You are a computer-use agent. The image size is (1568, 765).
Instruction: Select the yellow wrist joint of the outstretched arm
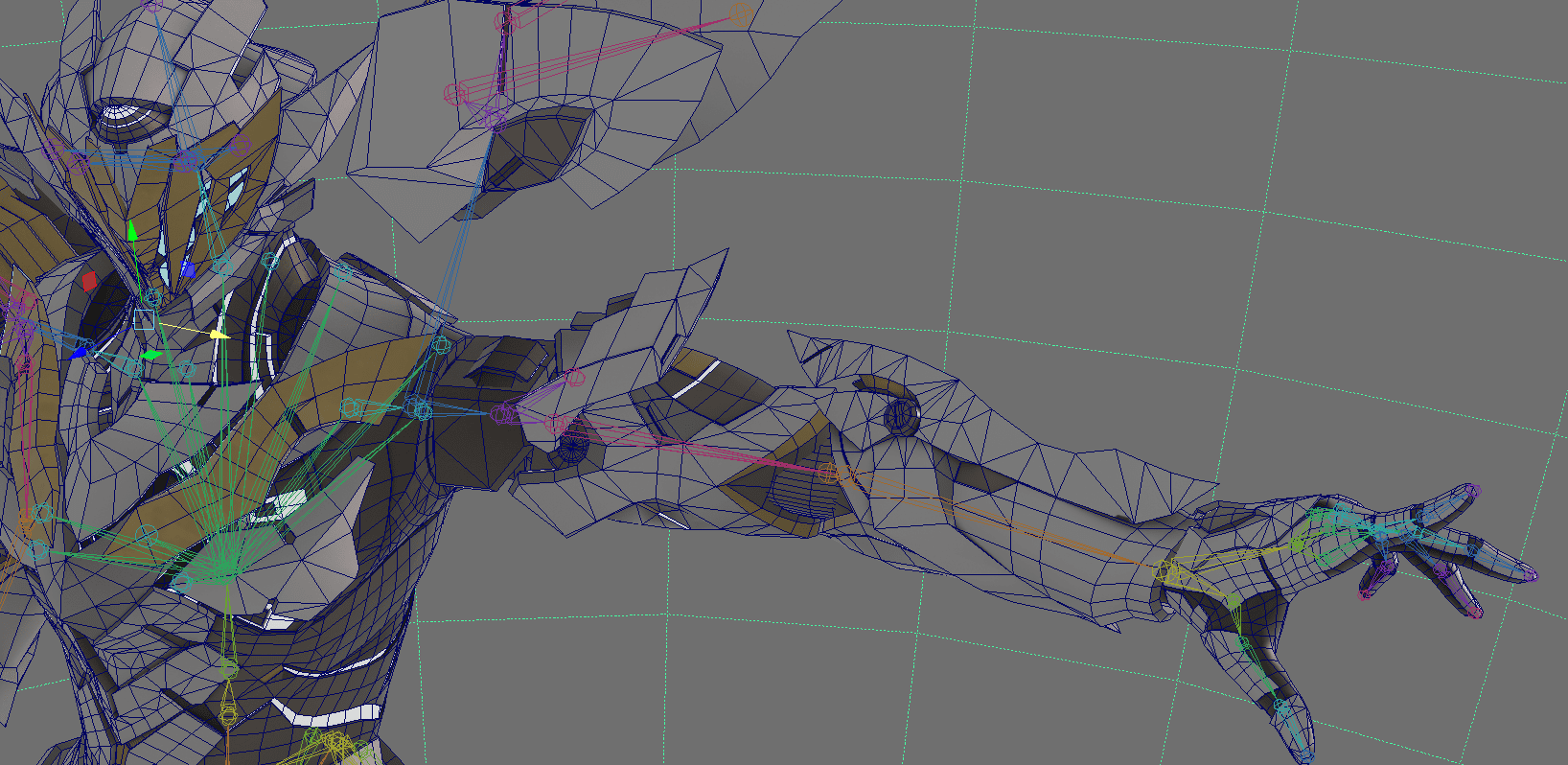pyautogui.click(x=1163, y=571)
